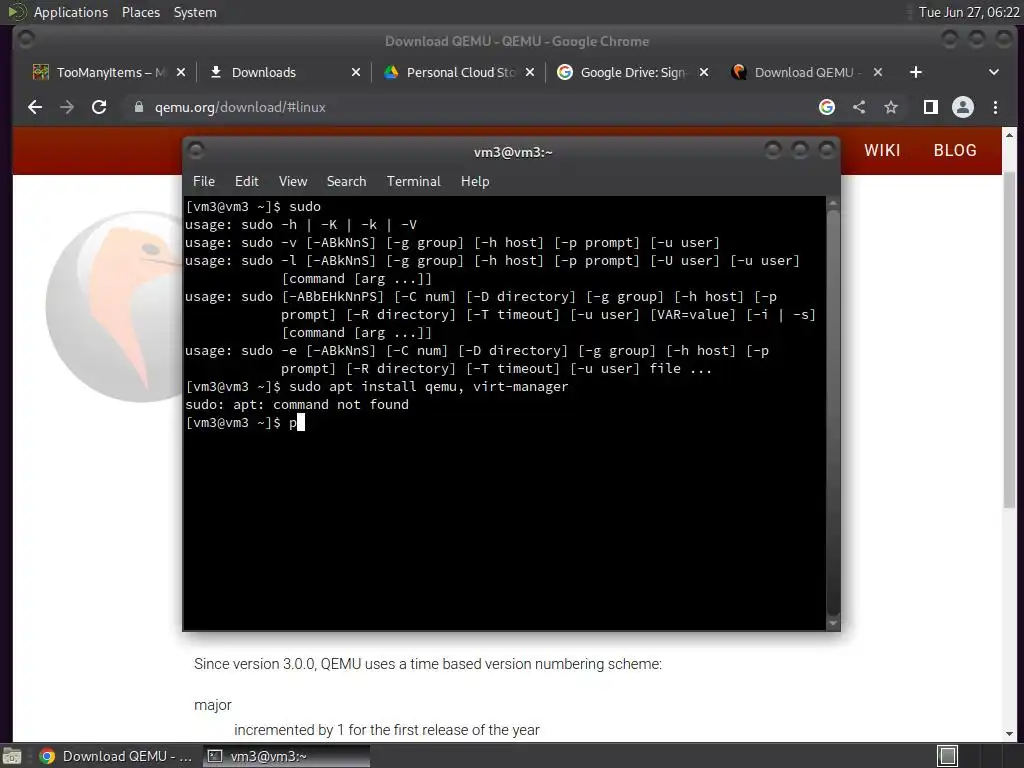Open Applications menu in top panel
This screenshot has width=1024, height=768.
(x=71, y=12)
